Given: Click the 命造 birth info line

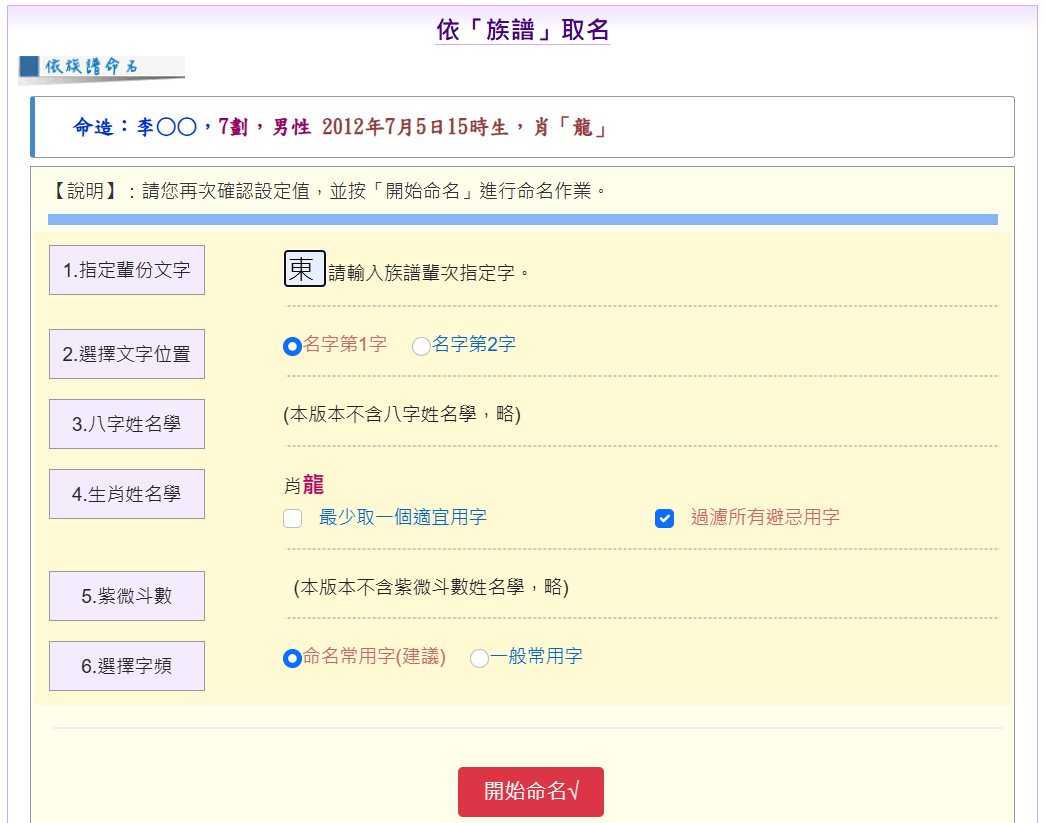Looking at the screenshot, I should pyautogui.click(x=340, y=127).
